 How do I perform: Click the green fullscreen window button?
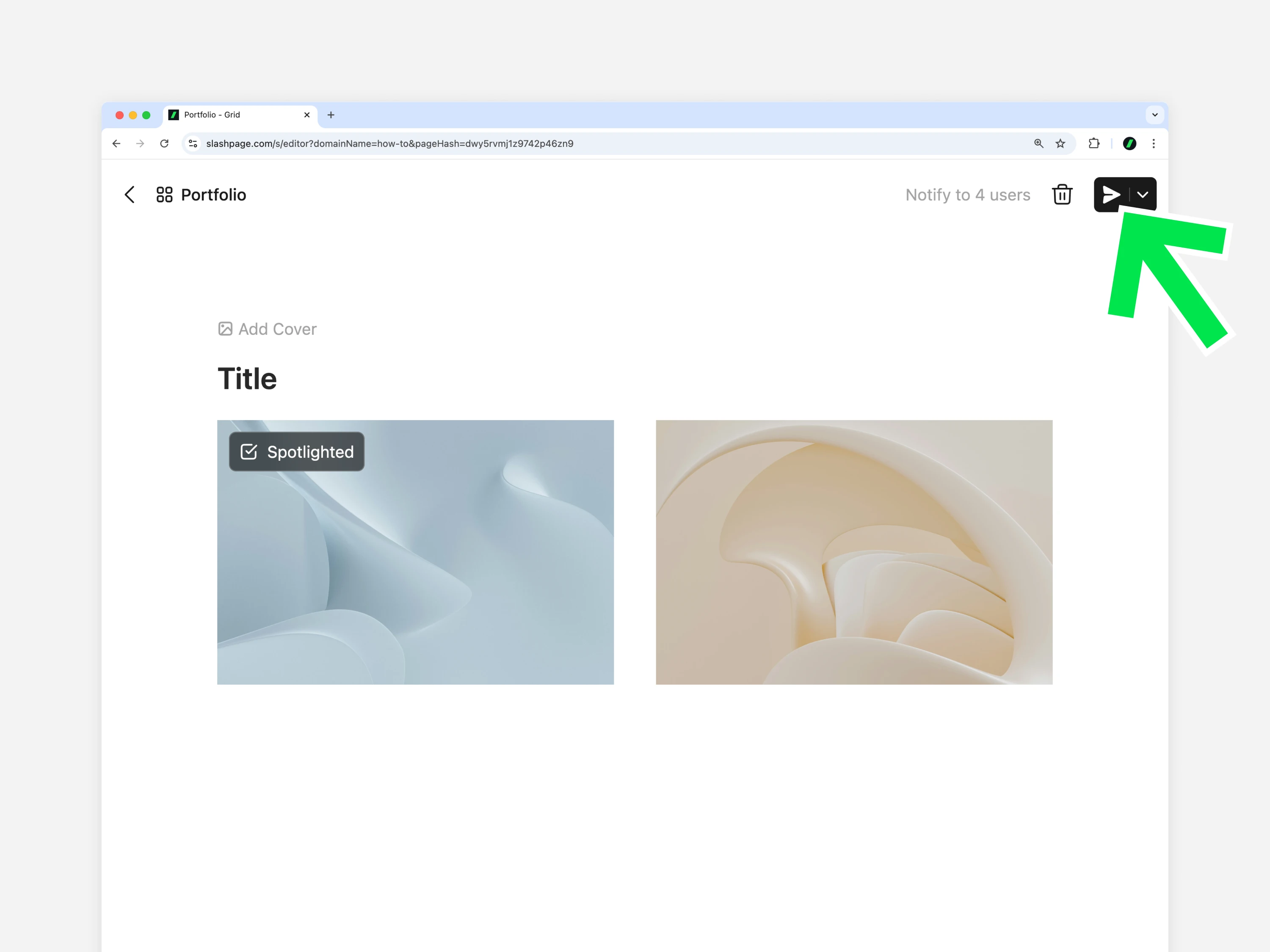coord(146,115)
